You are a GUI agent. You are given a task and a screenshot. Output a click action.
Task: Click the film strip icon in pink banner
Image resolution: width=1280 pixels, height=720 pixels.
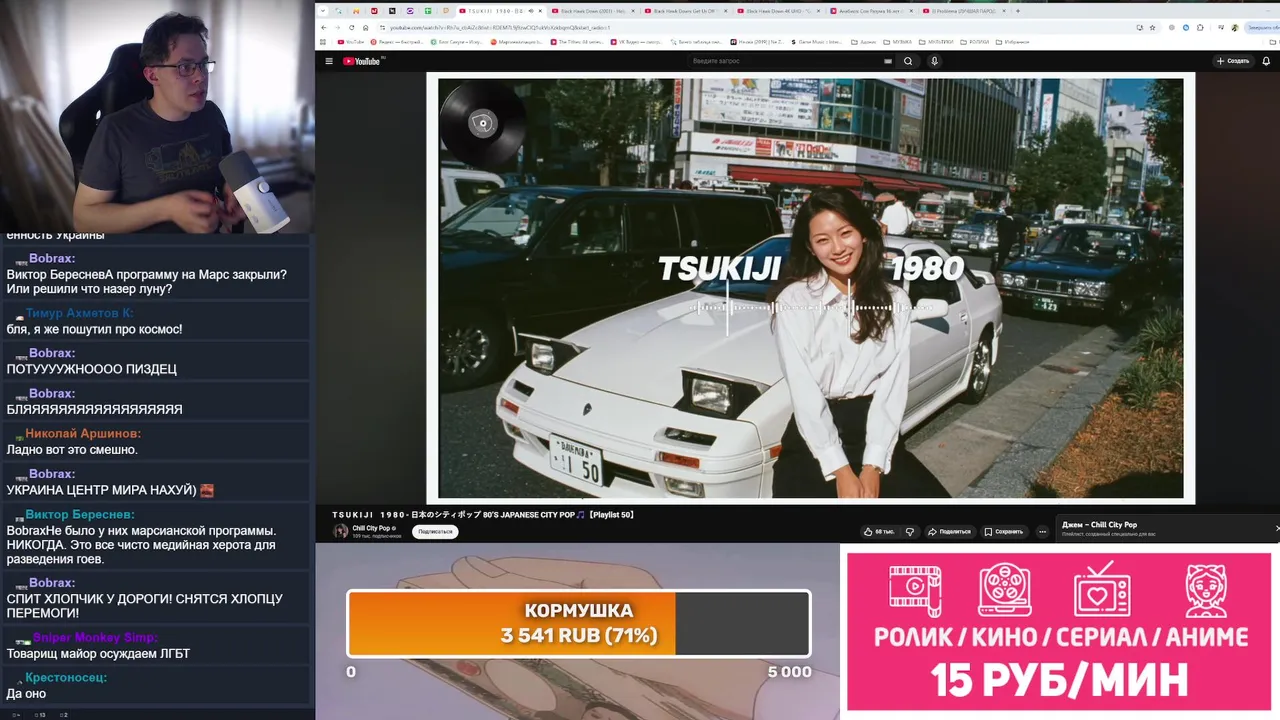[x=916, y=590]
